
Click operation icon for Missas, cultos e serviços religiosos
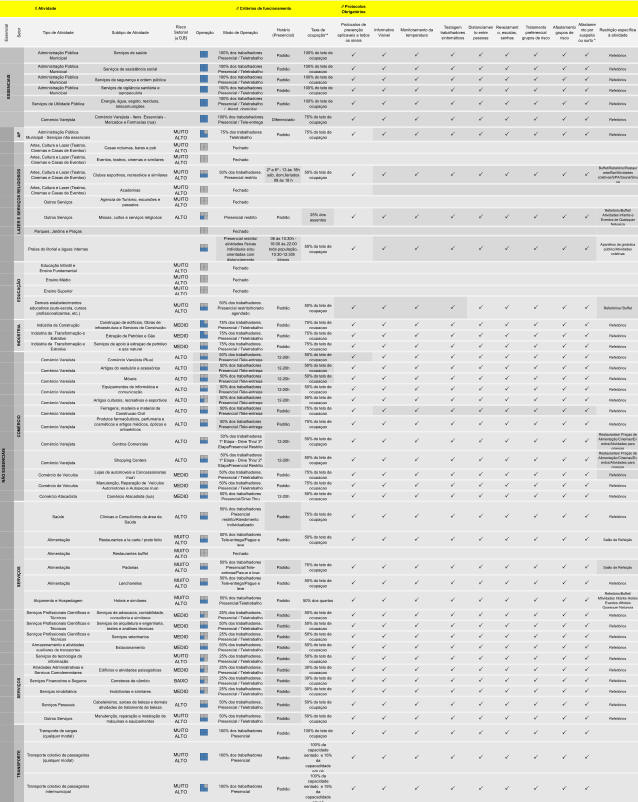[204, 217]
